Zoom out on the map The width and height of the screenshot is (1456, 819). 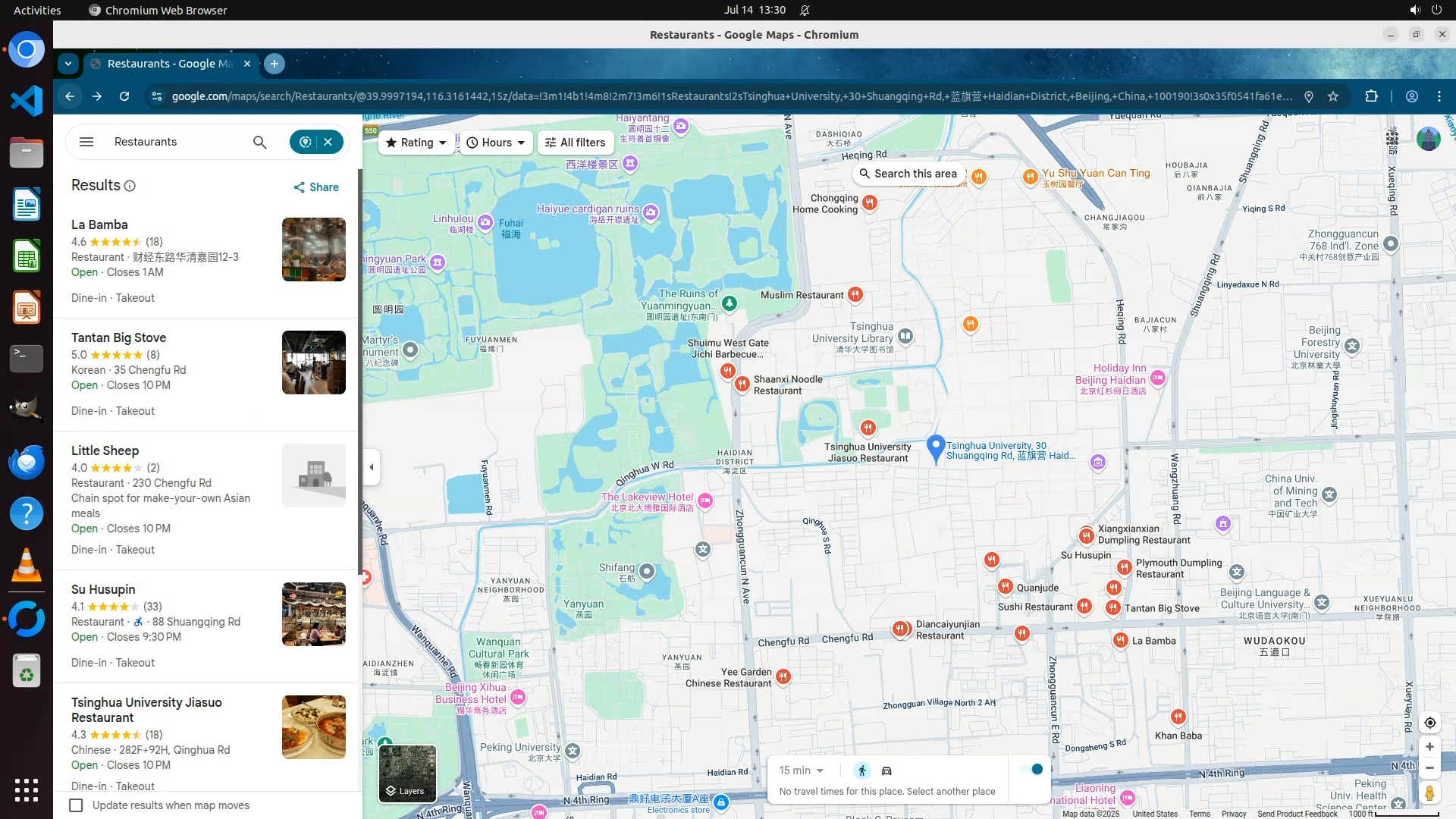click(x=1429, y=768)
